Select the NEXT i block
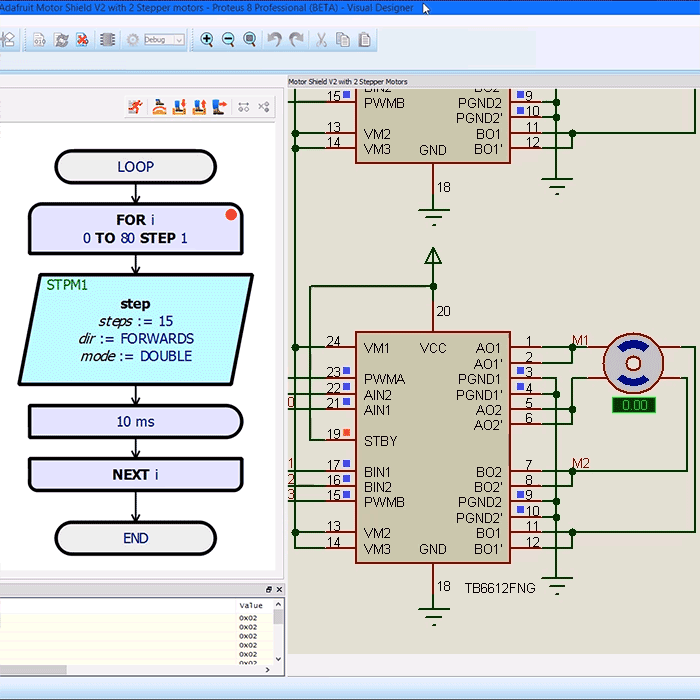This screenshot has height=700, width=700. [x=136, y=474]
